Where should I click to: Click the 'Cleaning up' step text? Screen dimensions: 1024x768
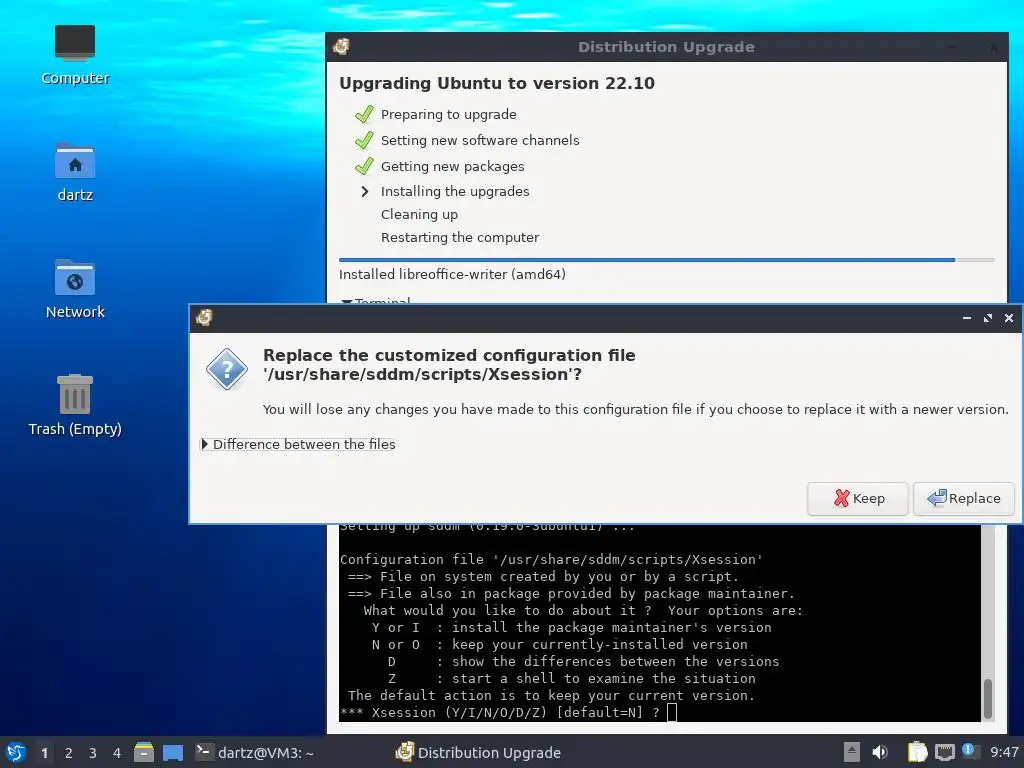click(419, 215)
